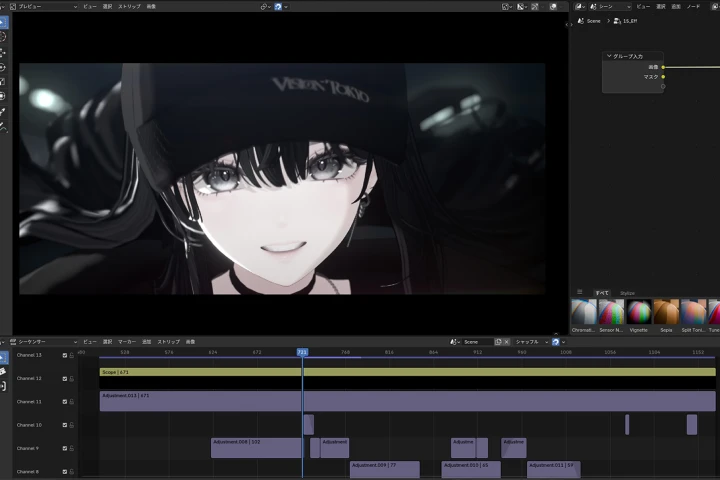Viewport: 720px width, 480px height.
Task: Mute Channel 11 via its checkbox
Action: (65, 401)
